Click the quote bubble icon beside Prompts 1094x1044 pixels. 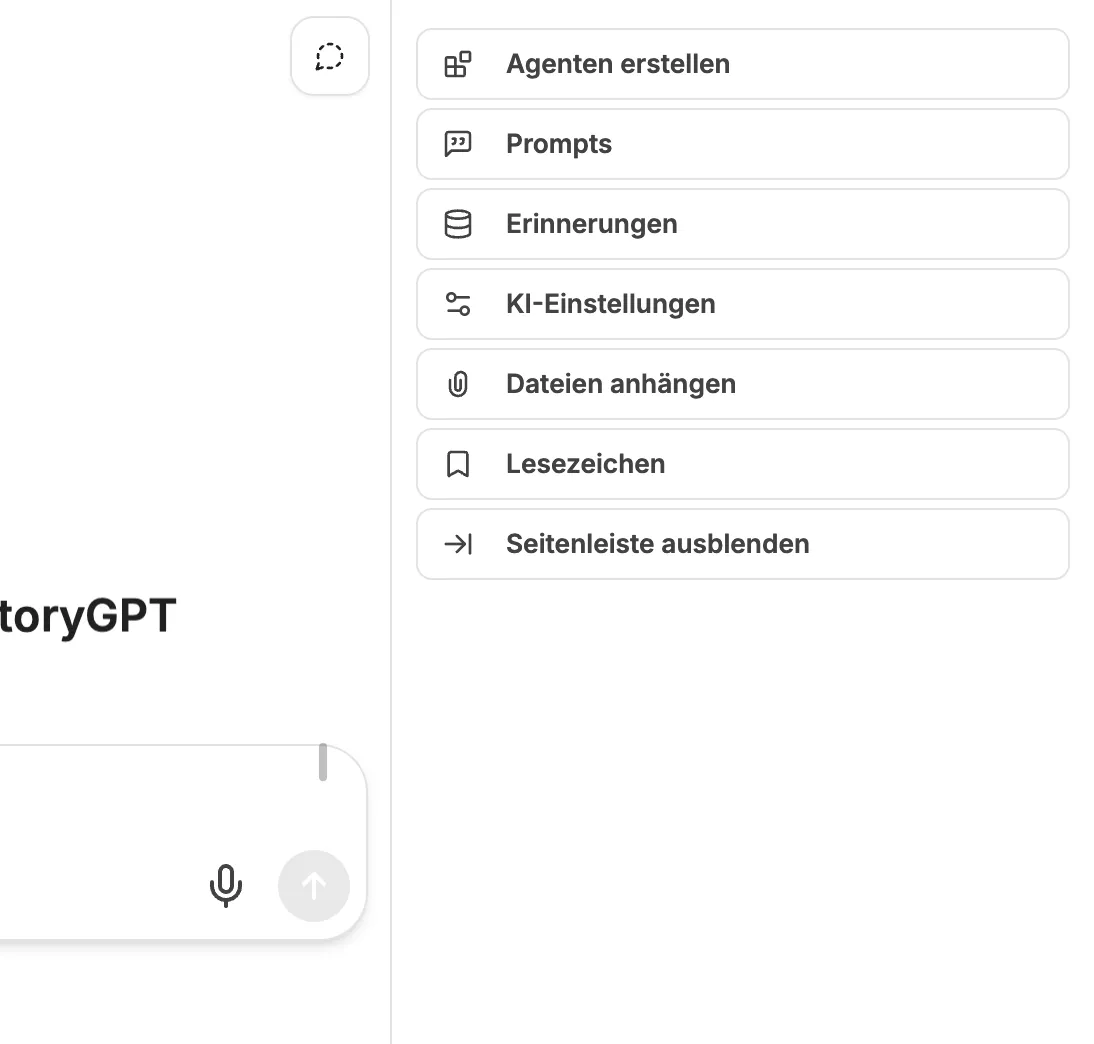458,144
